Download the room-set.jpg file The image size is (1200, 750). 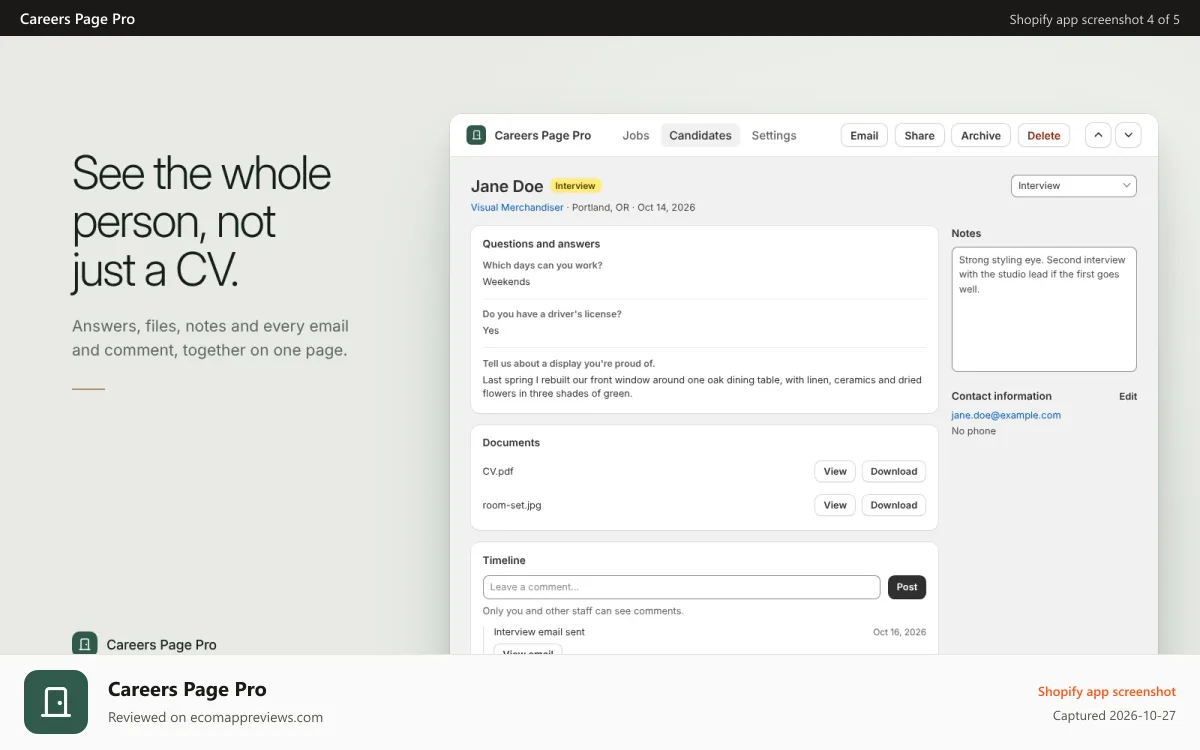[894, 505]
